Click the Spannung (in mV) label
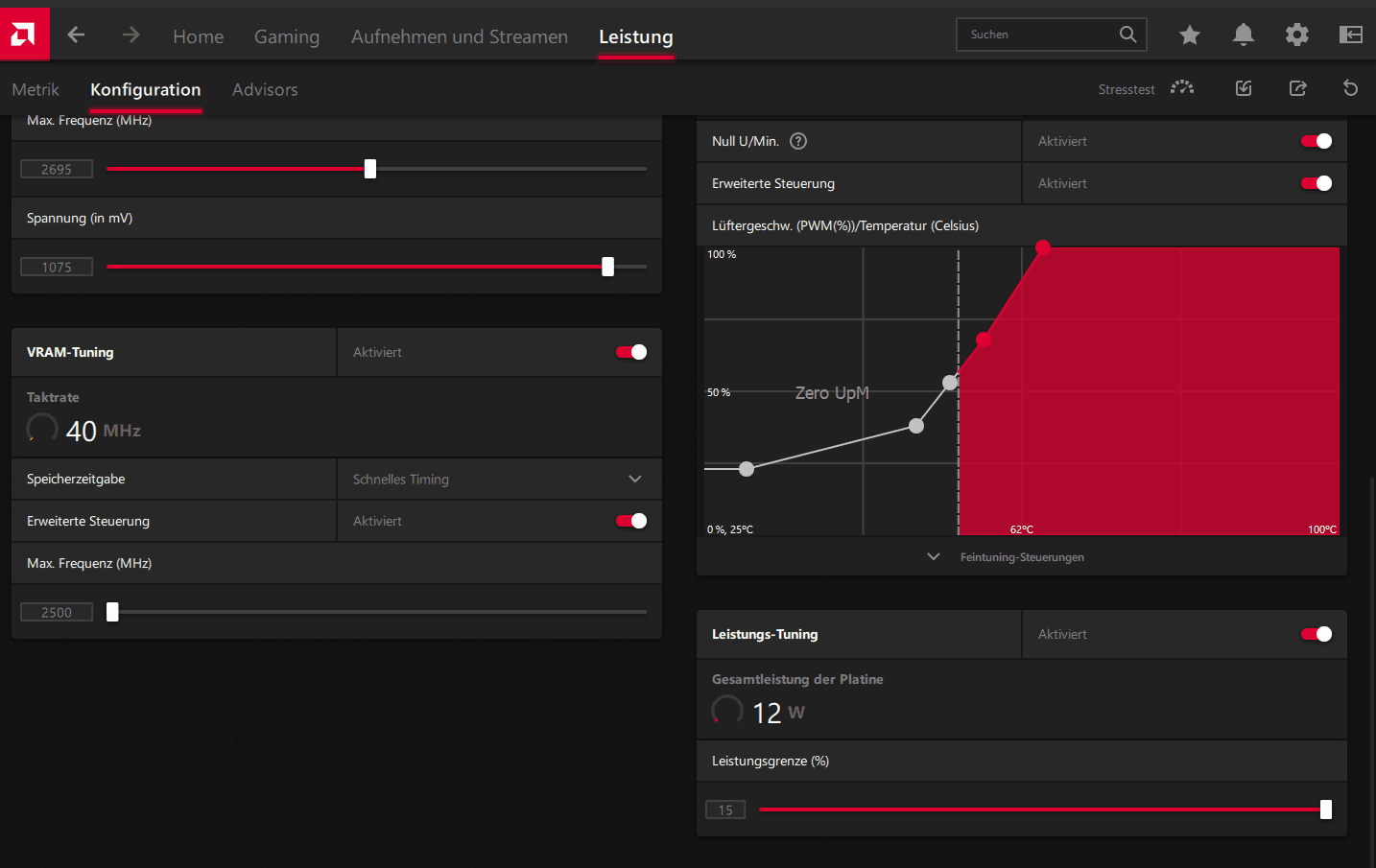The image size is (1376, 868). coord(80,218)
